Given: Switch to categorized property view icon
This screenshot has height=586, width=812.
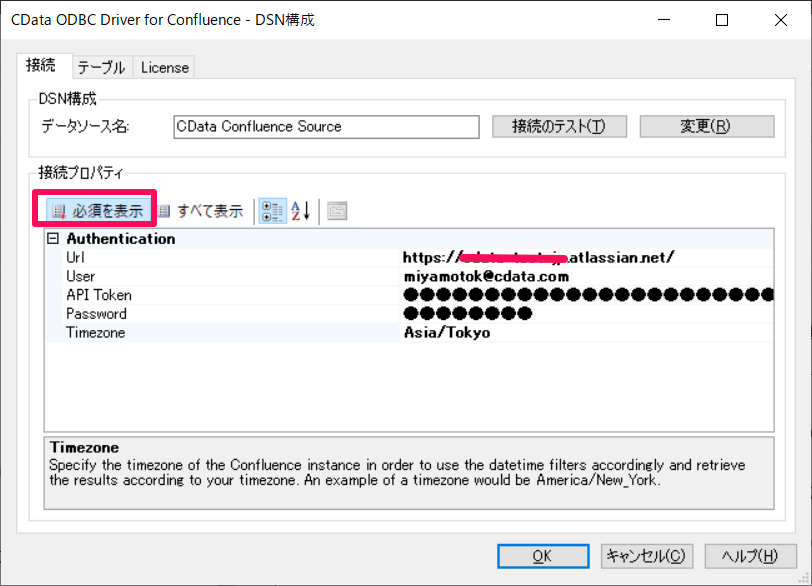Looking at the screenshot, I should [272, 211].
